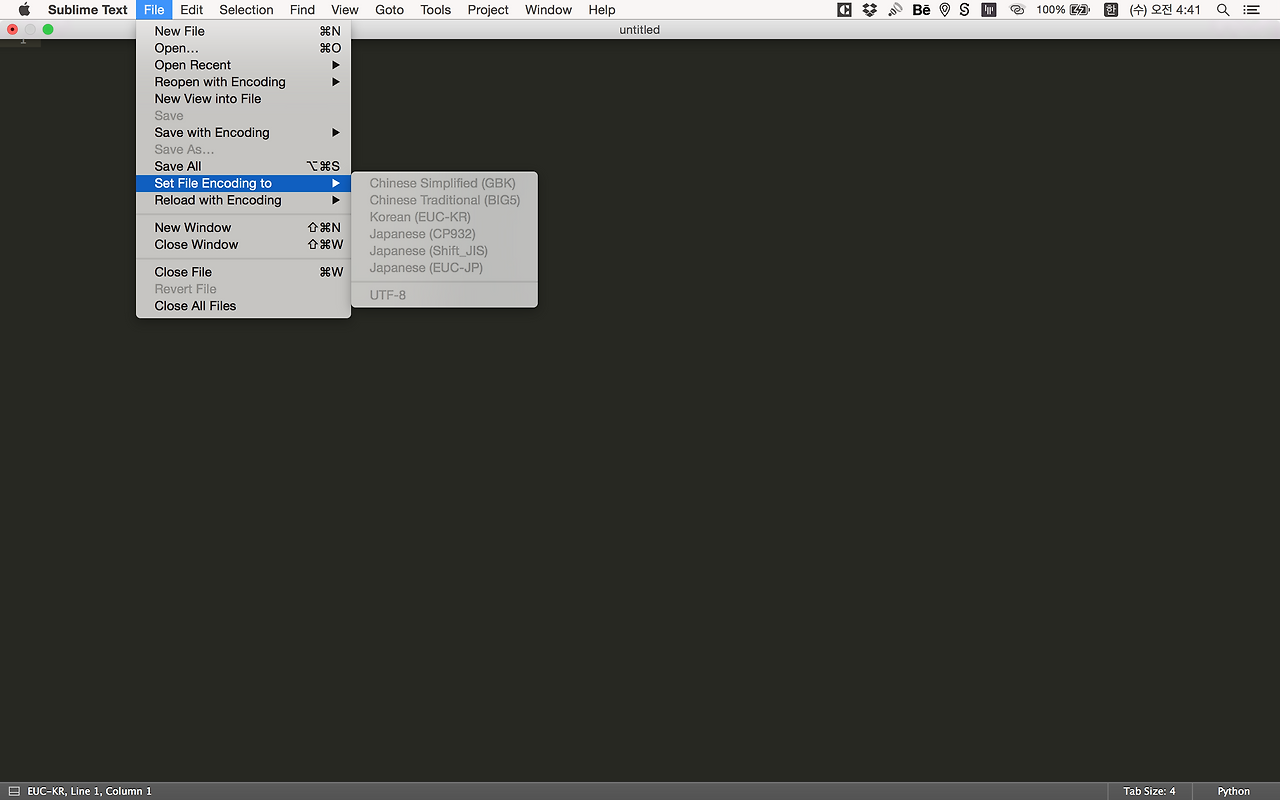Click the satellite dish menu bar icon
This screenshot has height=800, width=1280.
[895, 10]
